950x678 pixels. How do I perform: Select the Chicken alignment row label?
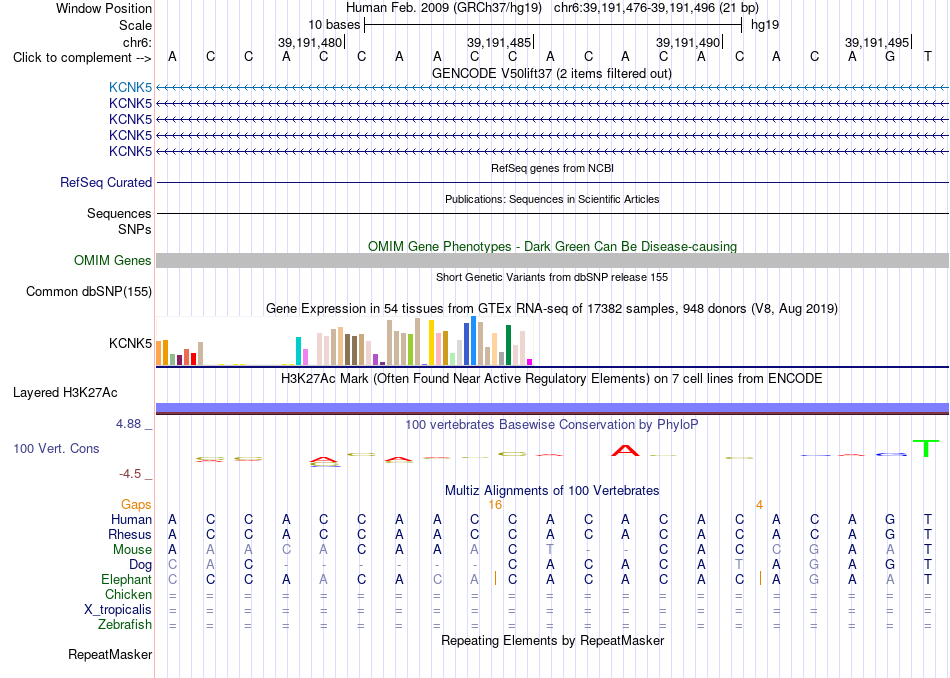[x=128, y=595]
